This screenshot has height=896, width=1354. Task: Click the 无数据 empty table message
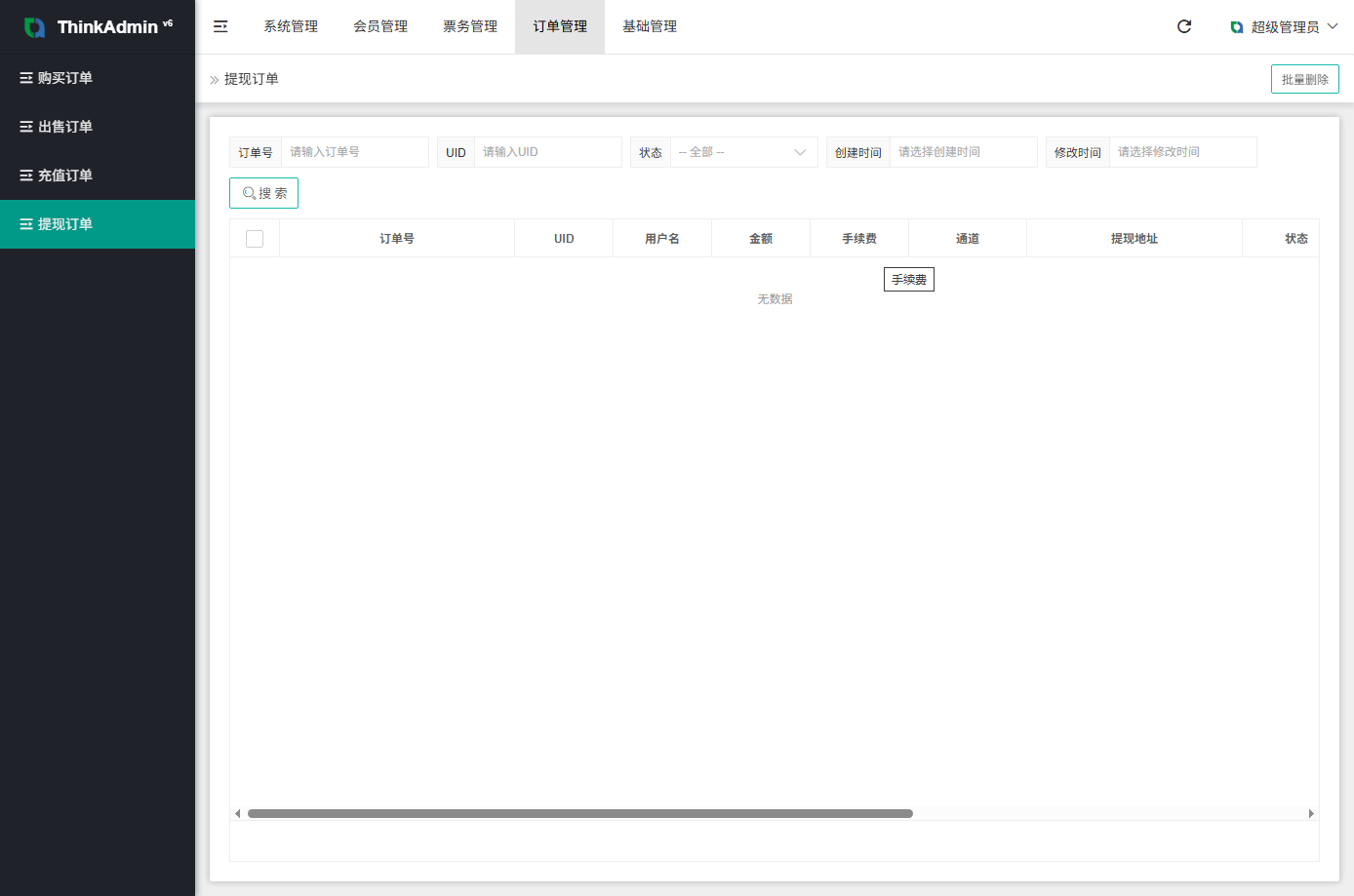(x=775, y=299)
